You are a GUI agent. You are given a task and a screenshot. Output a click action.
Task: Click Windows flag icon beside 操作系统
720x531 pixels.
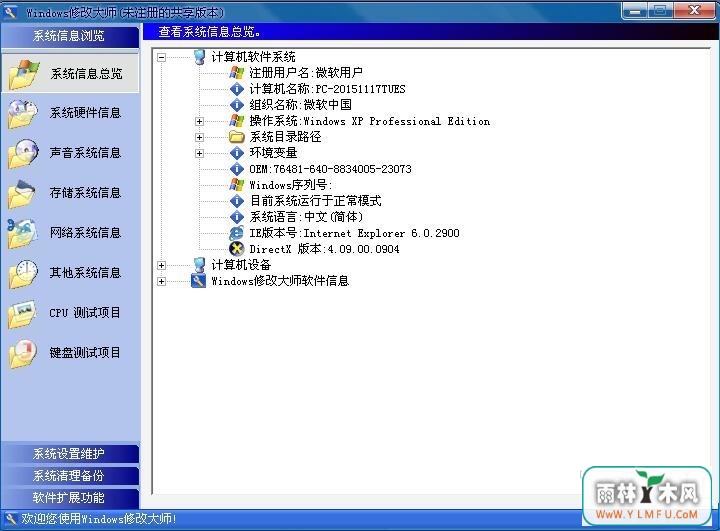pos(236,121)
